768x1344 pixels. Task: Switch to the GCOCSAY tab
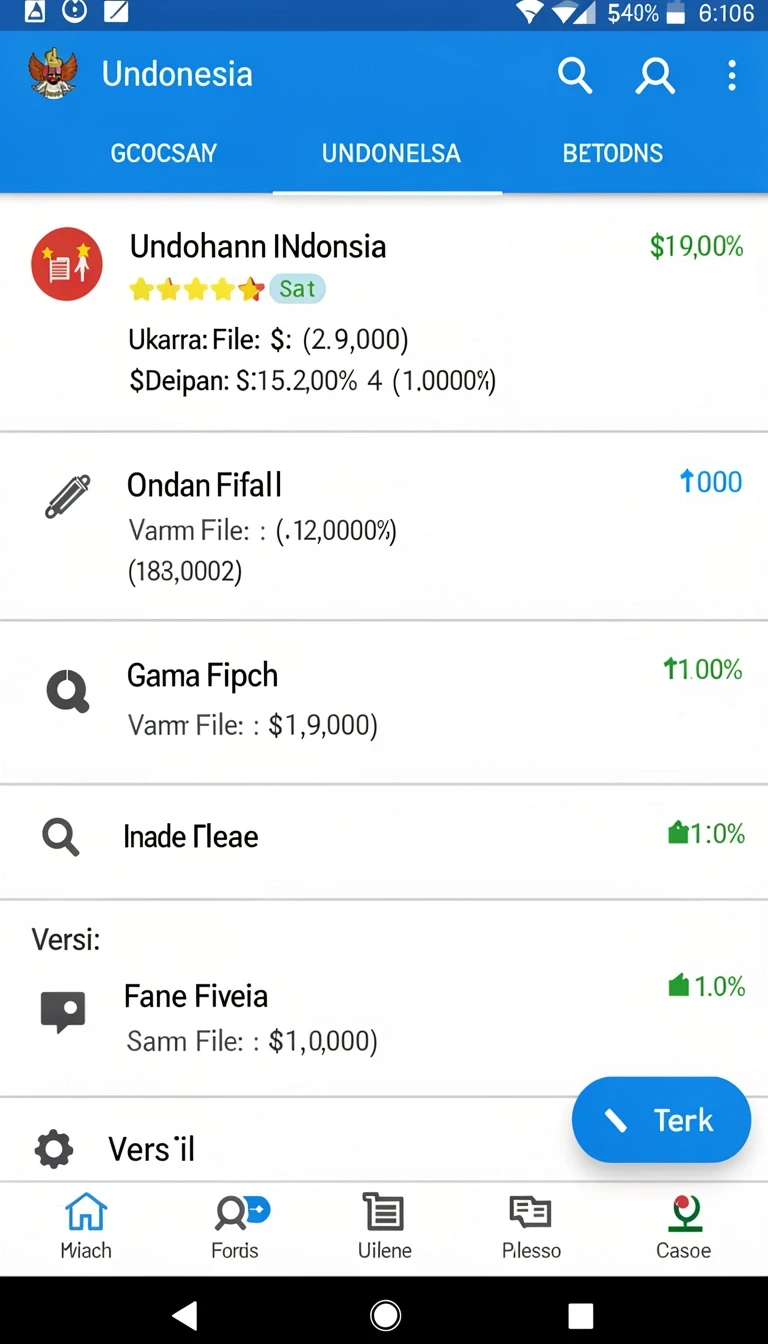163,153
